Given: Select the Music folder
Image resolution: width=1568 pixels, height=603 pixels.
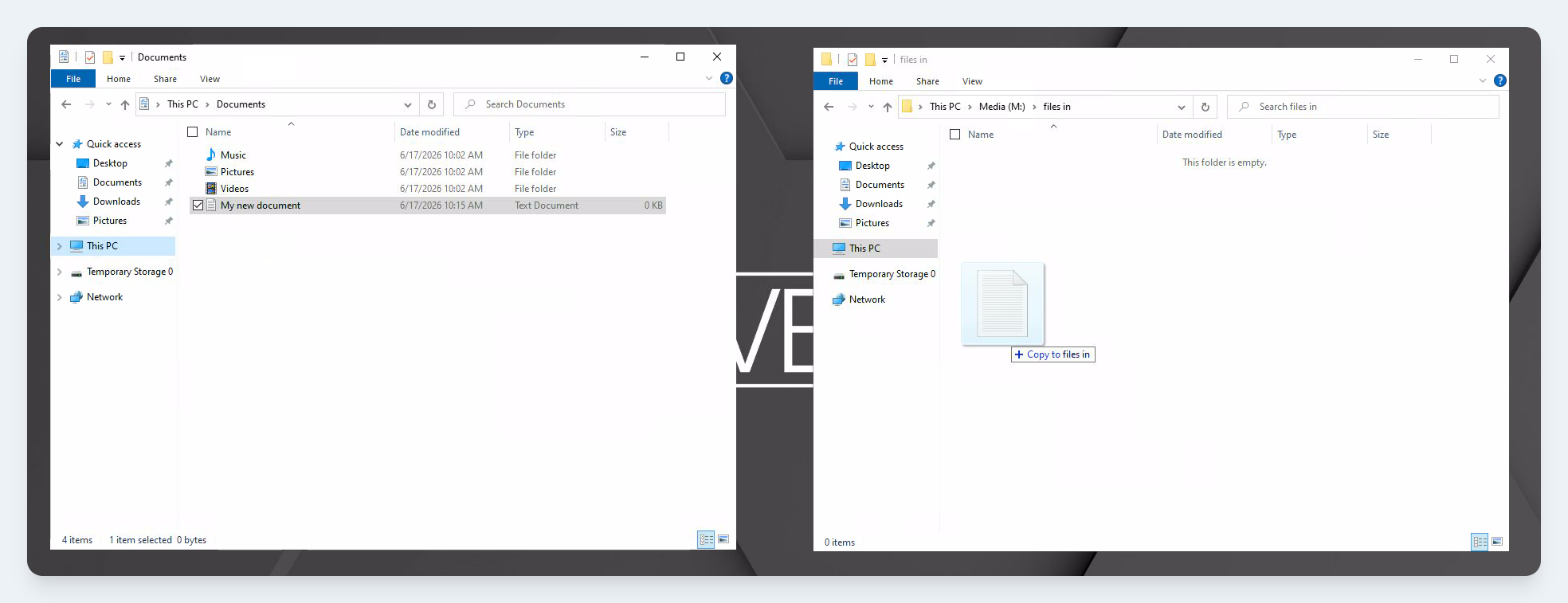Looking at the screenshot, I should pos(233,155).
